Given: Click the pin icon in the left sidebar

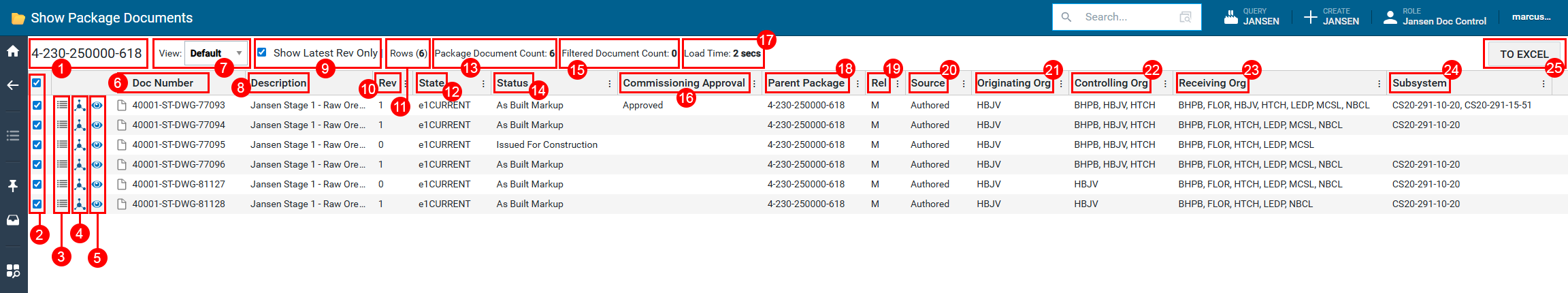Looking at the screenshot, I should tap(13, 186).
